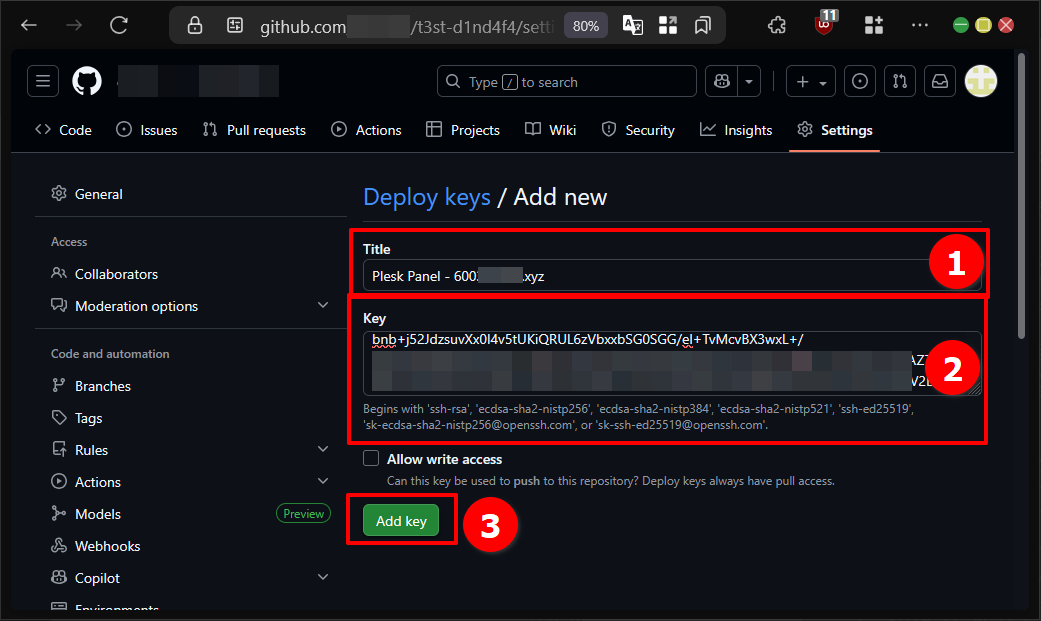Switch to the Pull requests tab
1041x621 pixels.
tap(254, 130)
